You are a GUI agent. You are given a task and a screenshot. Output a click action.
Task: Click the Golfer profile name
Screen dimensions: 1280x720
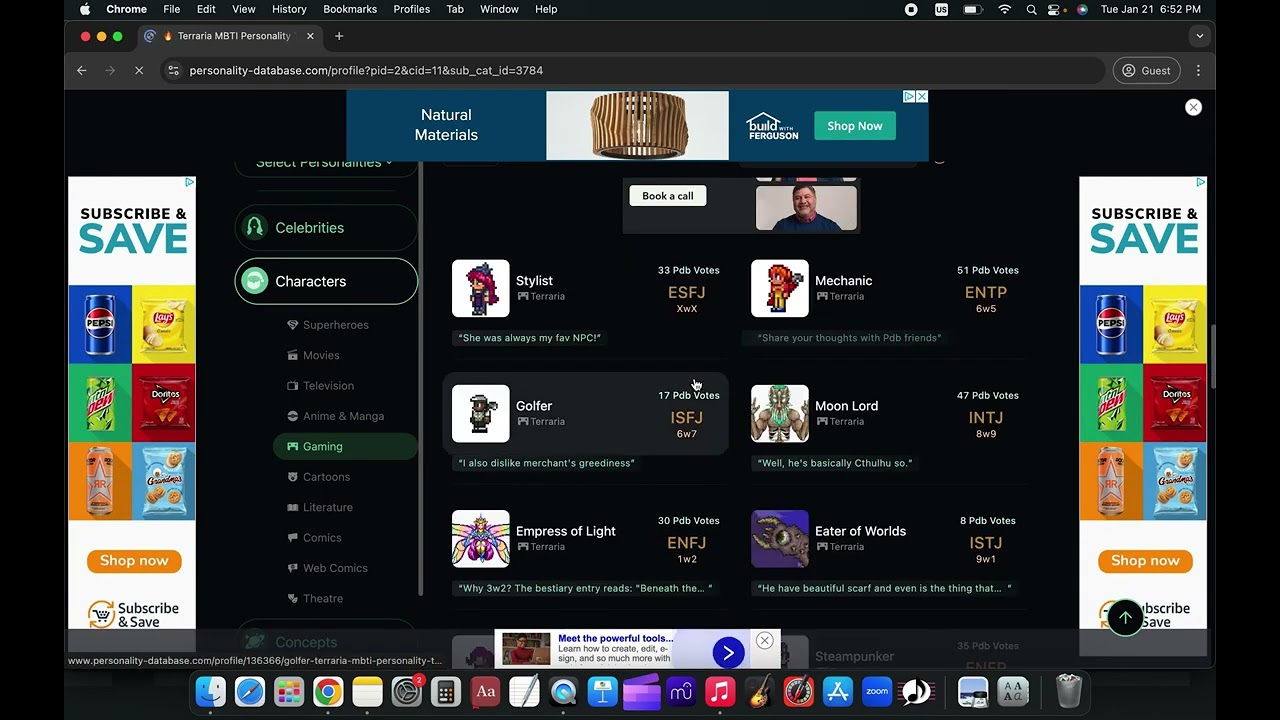click(534, 406)
